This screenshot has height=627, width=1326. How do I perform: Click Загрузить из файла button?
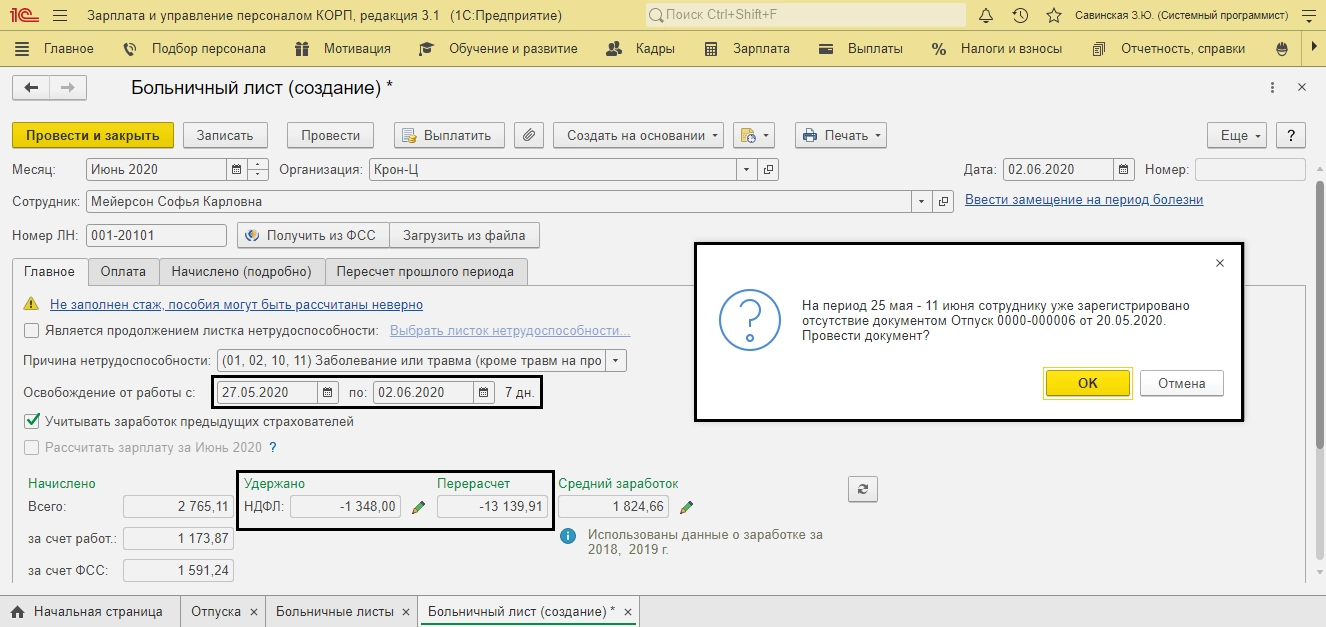(x=464, y=236)
